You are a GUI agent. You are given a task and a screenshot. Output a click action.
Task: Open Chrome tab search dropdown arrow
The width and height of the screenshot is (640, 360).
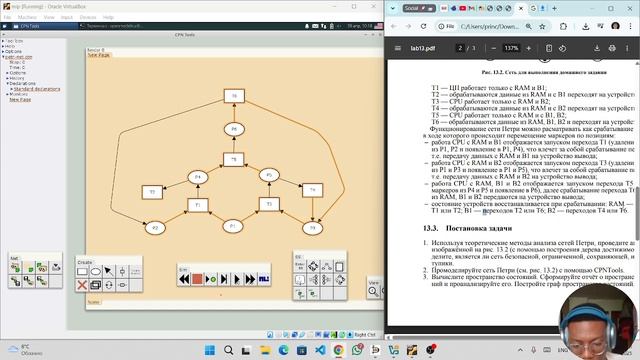(x=393, y=8)
